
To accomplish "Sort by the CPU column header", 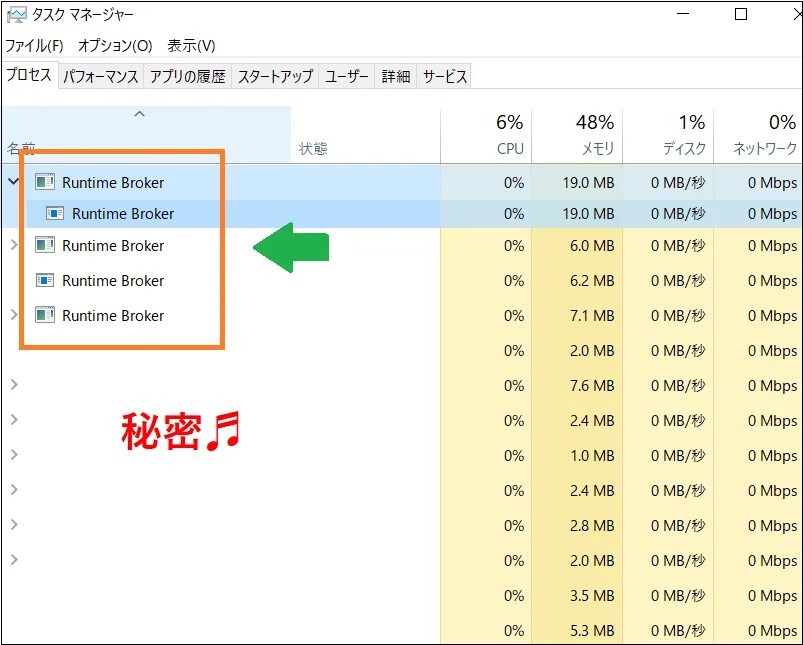I will (x=486, y=136).
